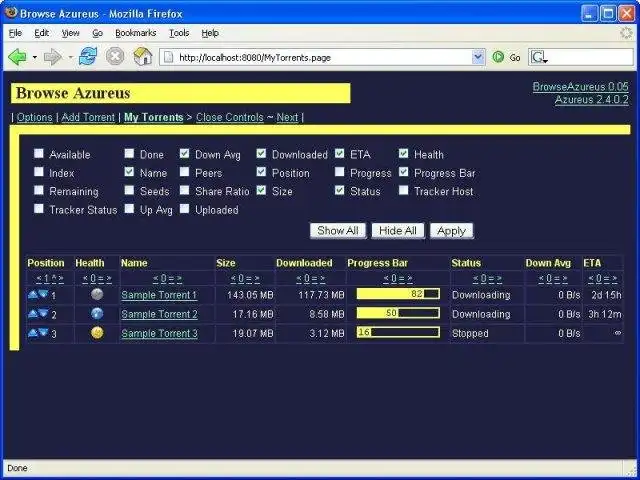Disable the Position column checkbox
This screenshot has height=480, width=640.
point(261,172)
